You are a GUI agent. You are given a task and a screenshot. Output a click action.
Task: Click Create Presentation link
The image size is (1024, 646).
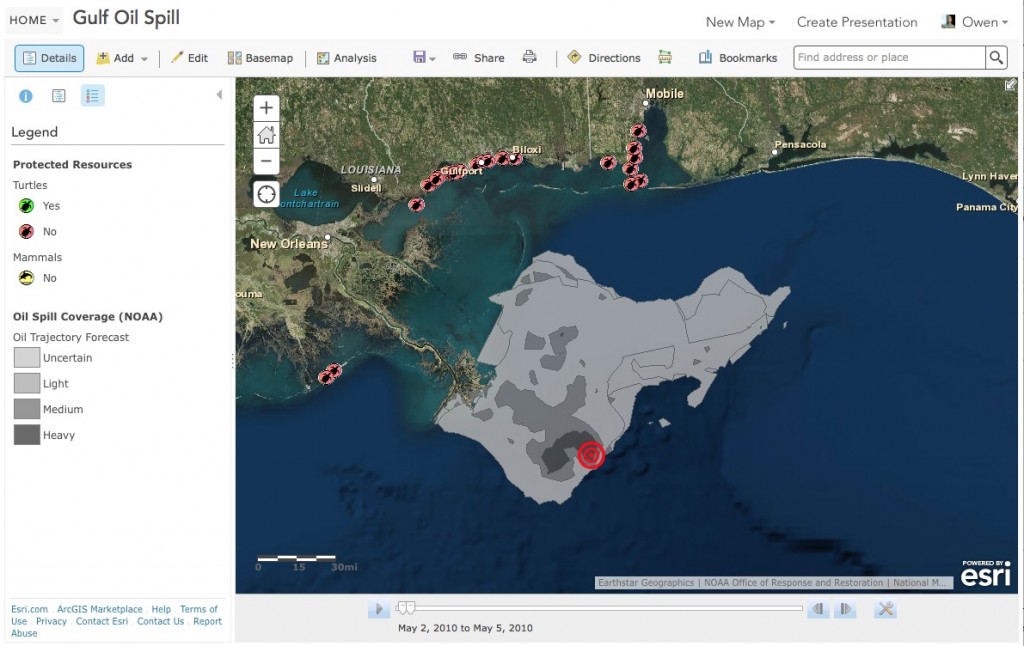857,22
